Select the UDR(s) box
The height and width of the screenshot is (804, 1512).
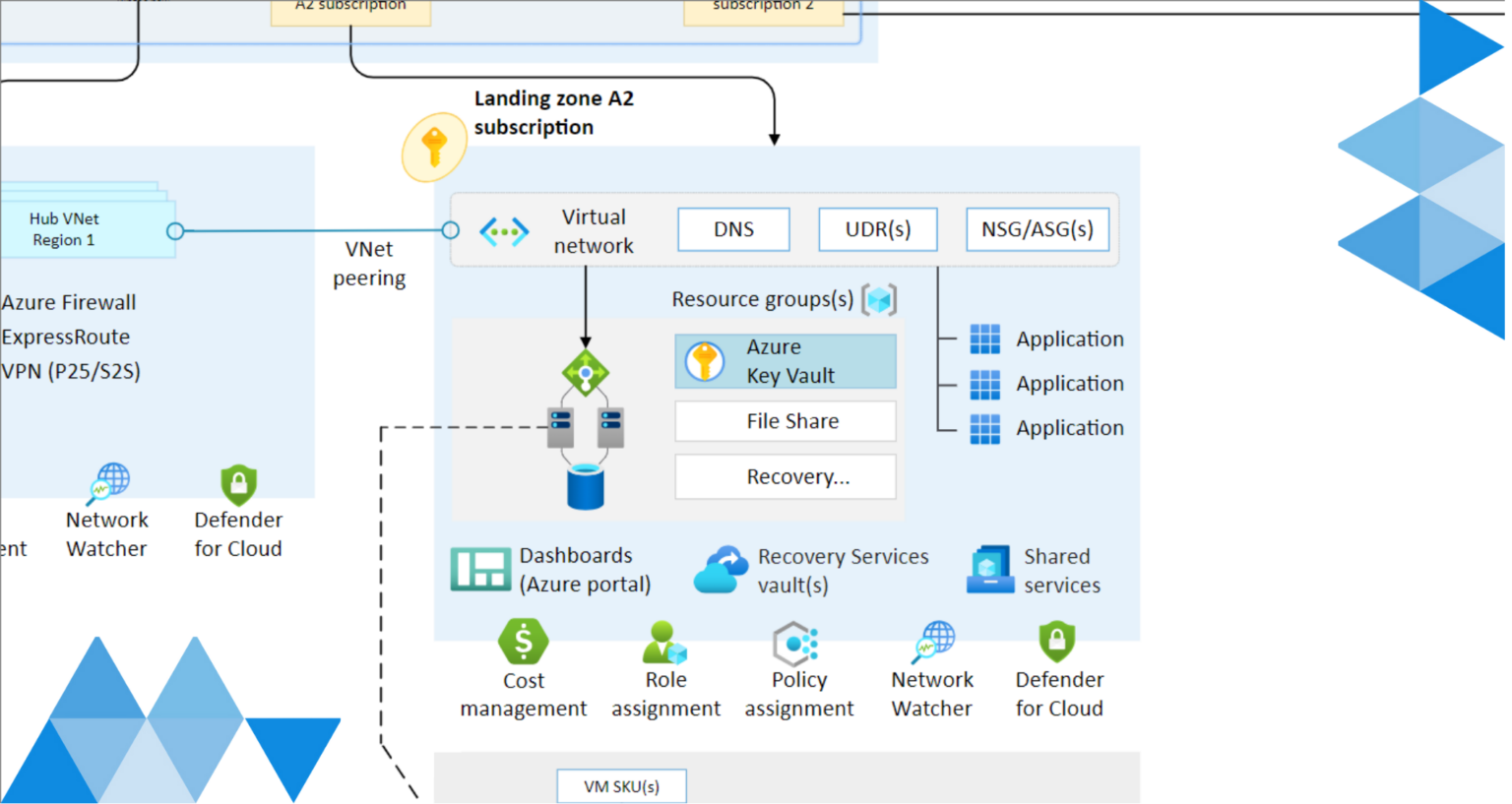tap(878, 229)
